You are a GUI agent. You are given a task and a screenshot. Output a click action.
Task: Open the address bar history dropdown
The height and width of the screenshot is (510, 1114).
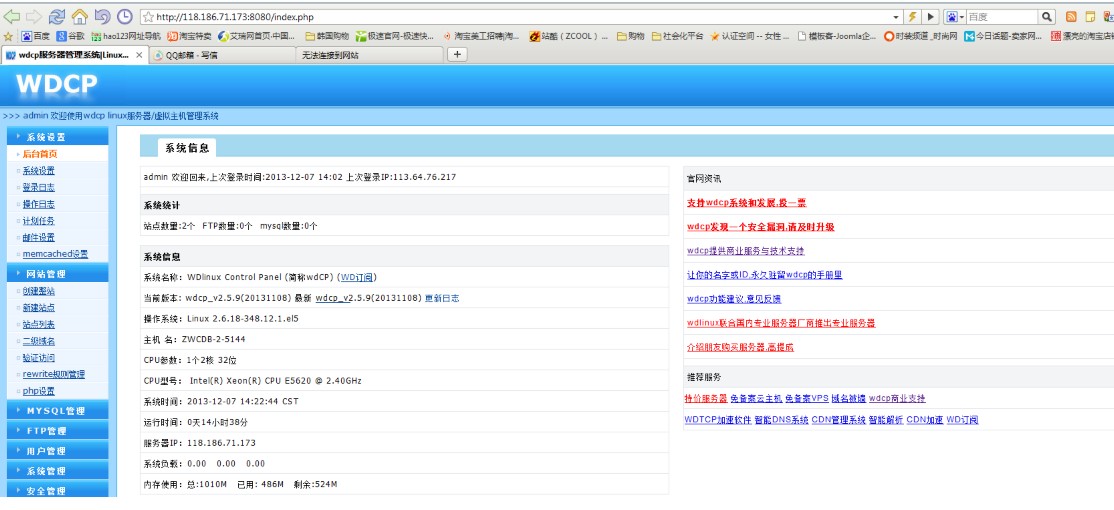pos(896,17)
